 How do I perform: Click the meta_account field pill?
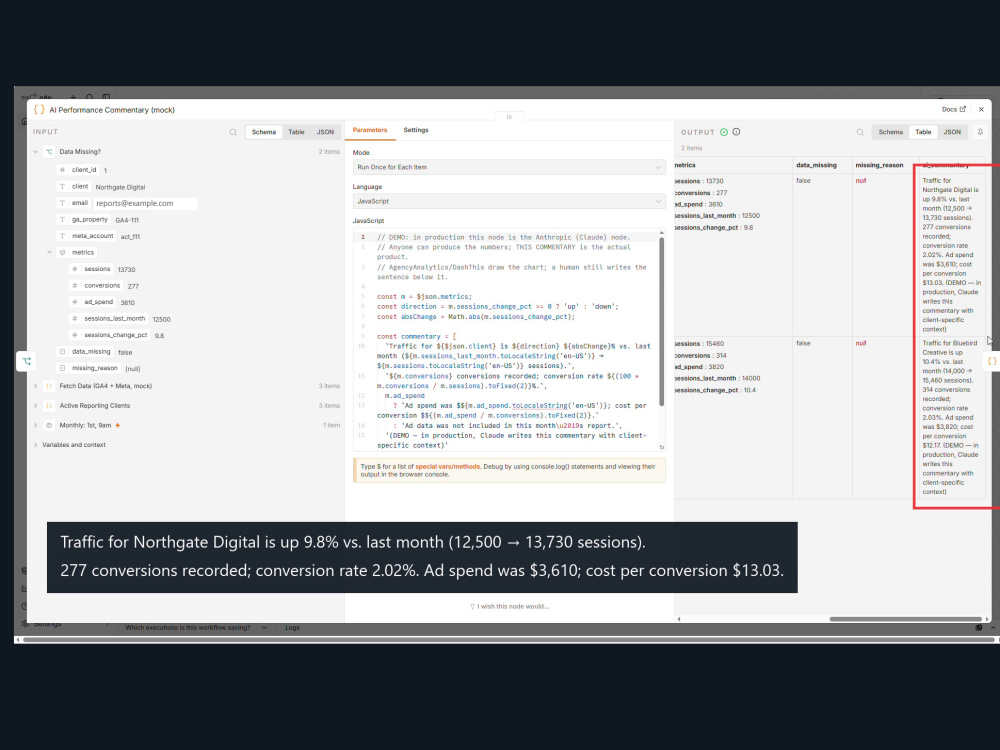[92, 236]
